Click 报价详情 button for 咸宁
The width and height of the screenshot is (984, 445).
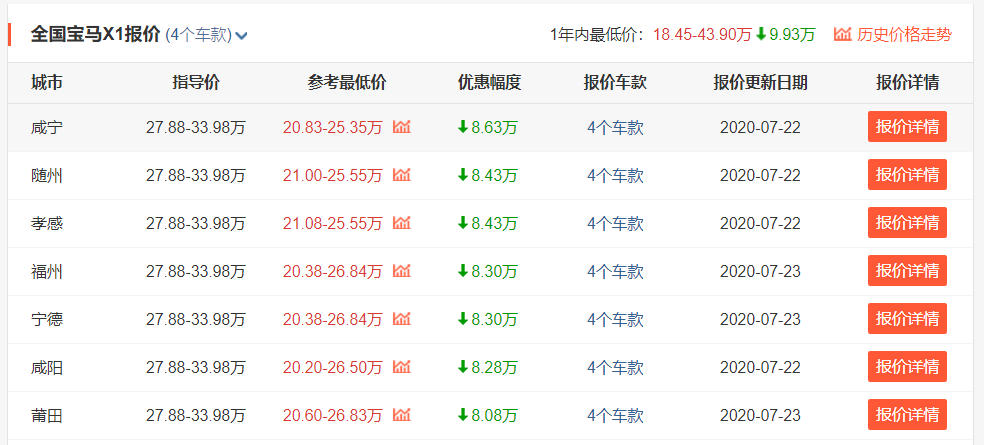907,127
